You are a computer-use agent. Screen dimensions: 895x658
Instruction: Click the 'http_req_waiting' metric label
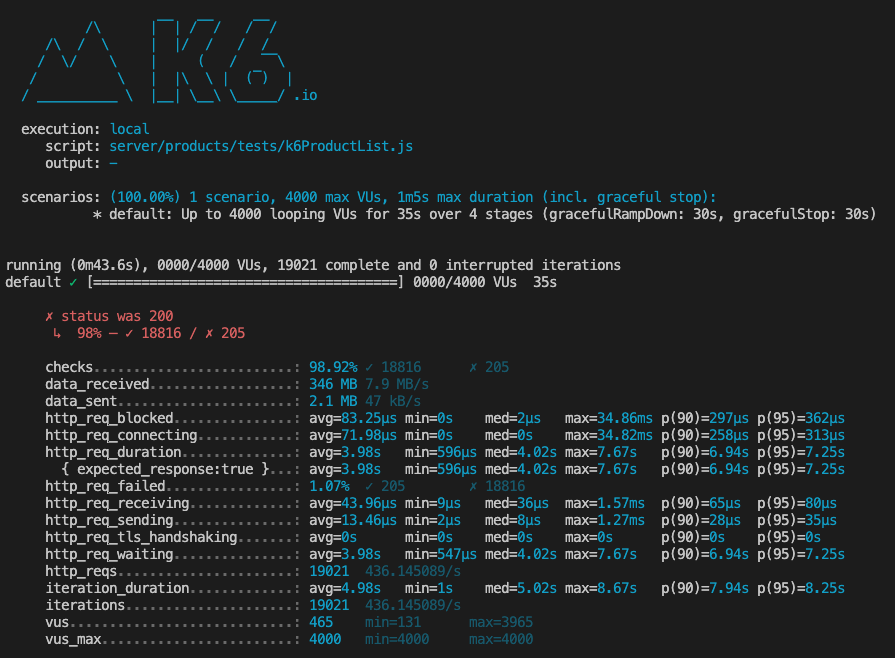point(109,555)
